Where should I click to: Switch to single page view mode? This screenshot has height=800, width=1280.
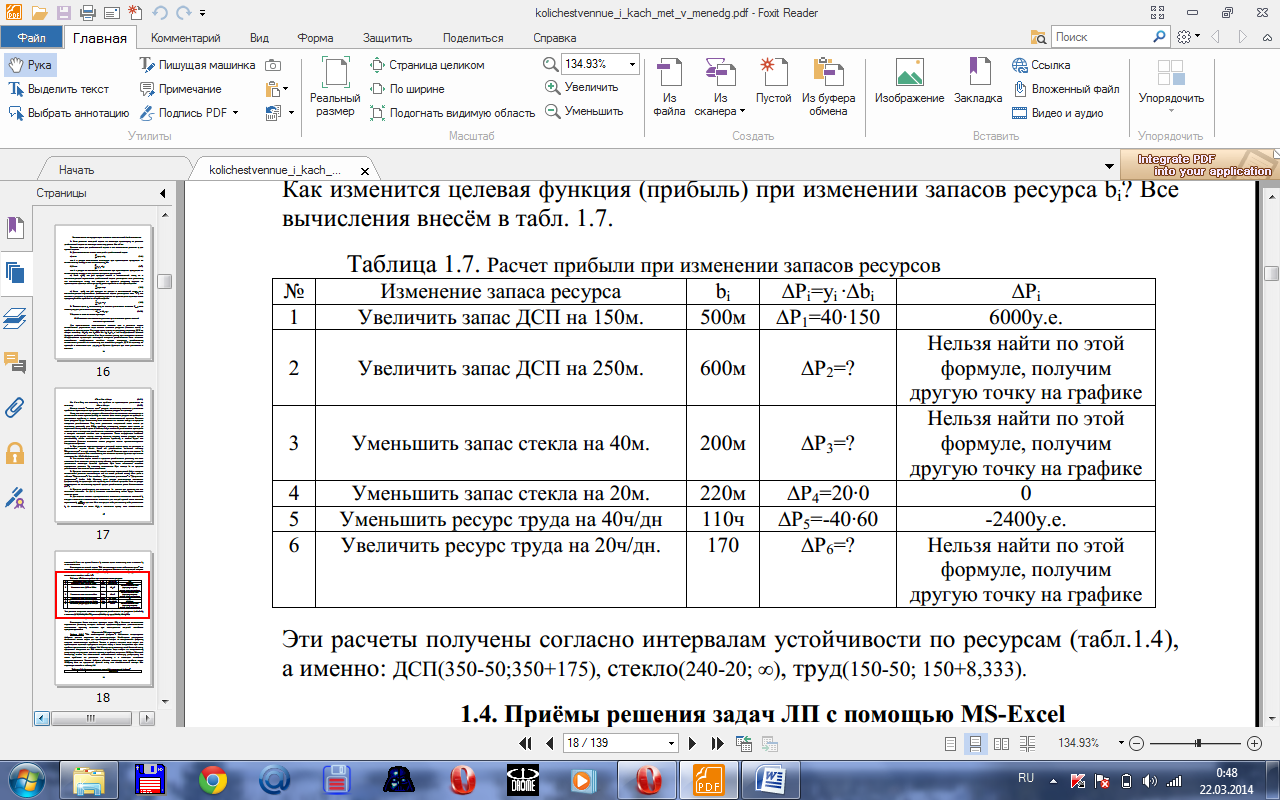click(x=952, y=743)
